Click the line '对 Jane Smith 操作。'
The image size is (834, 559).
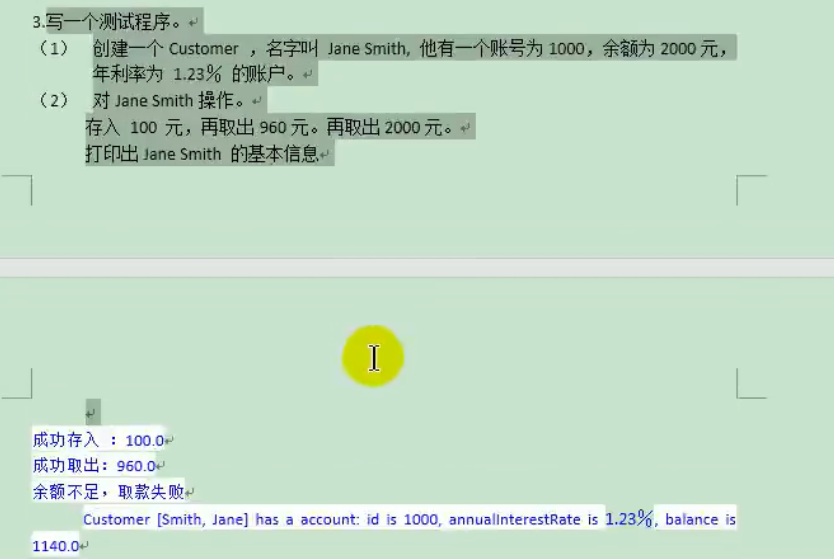(x=169, y=100)
